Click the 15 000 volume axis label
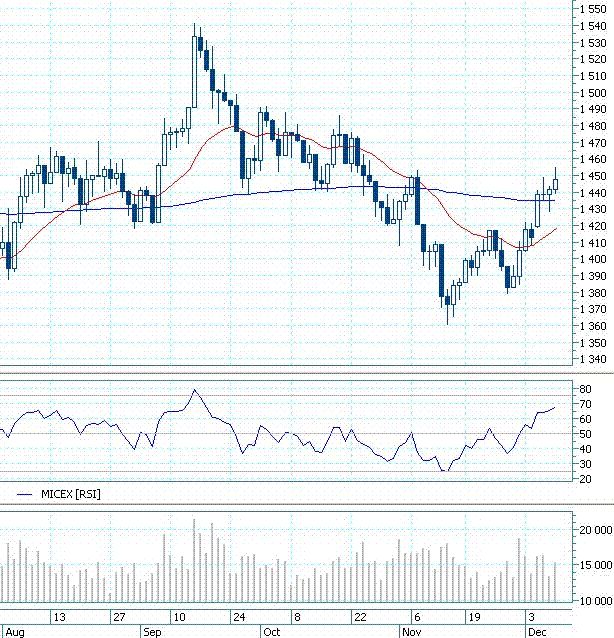Viewport: 614px width, 638px height. (596, 565)
